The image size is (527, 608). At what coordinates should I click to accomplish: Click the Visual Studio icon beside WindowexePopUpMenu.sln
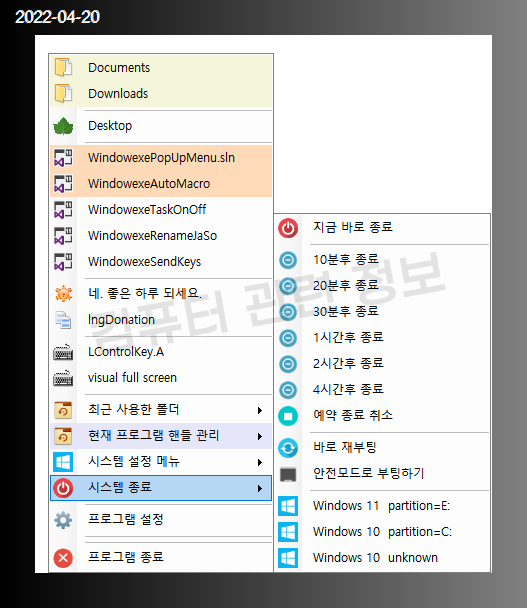(63, 158)
